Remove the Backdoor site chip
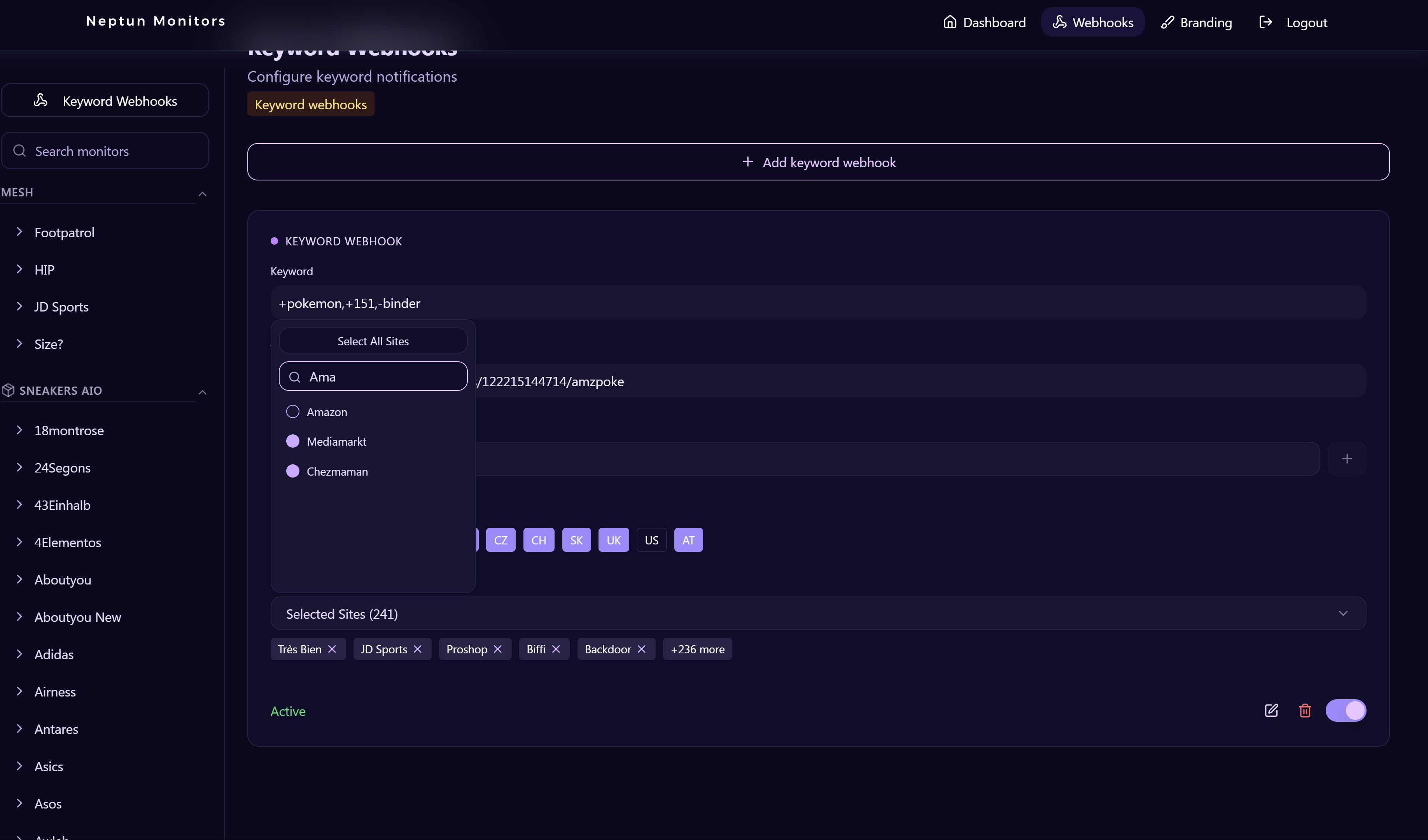This screenshot has width=1428, height=840. (x=641, y=649)
